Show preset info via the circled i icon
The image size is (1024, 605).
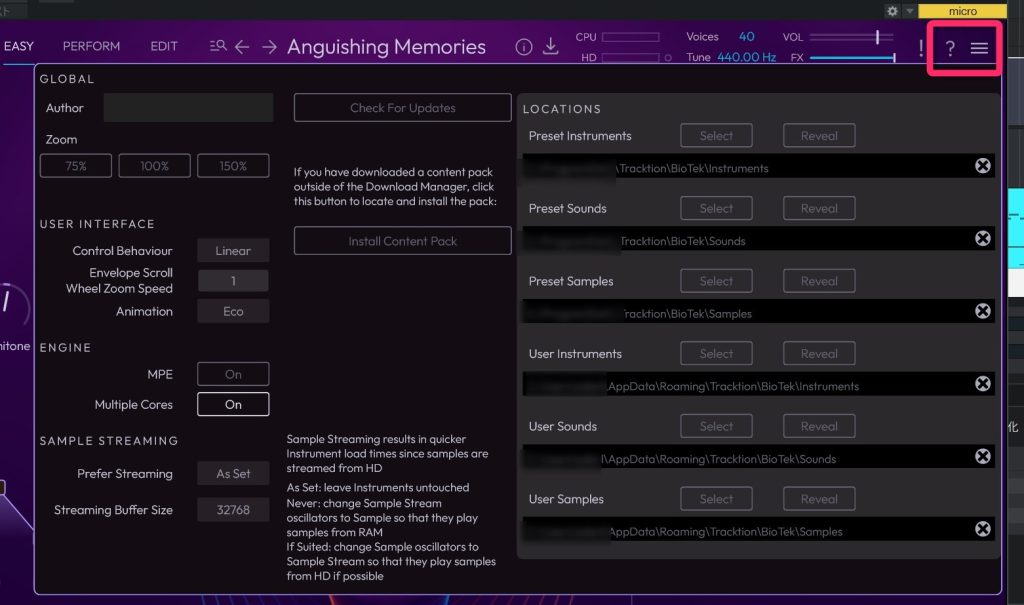tap(523, 47)
